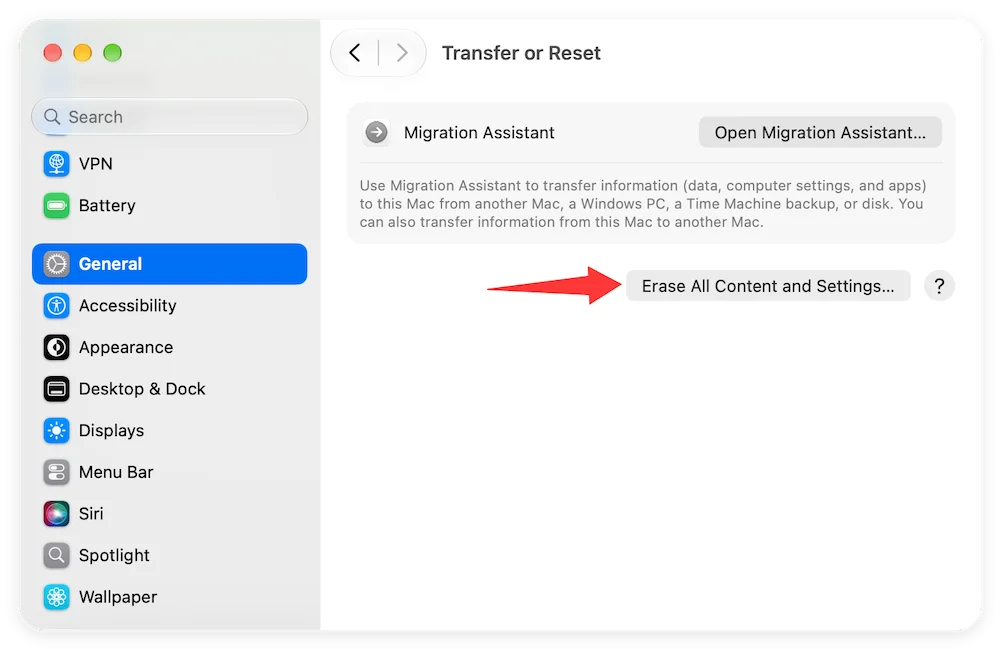Go back with the left chevron
Image resolution: width=1000 pixels, height=649 pixels.
coord(355,52)
